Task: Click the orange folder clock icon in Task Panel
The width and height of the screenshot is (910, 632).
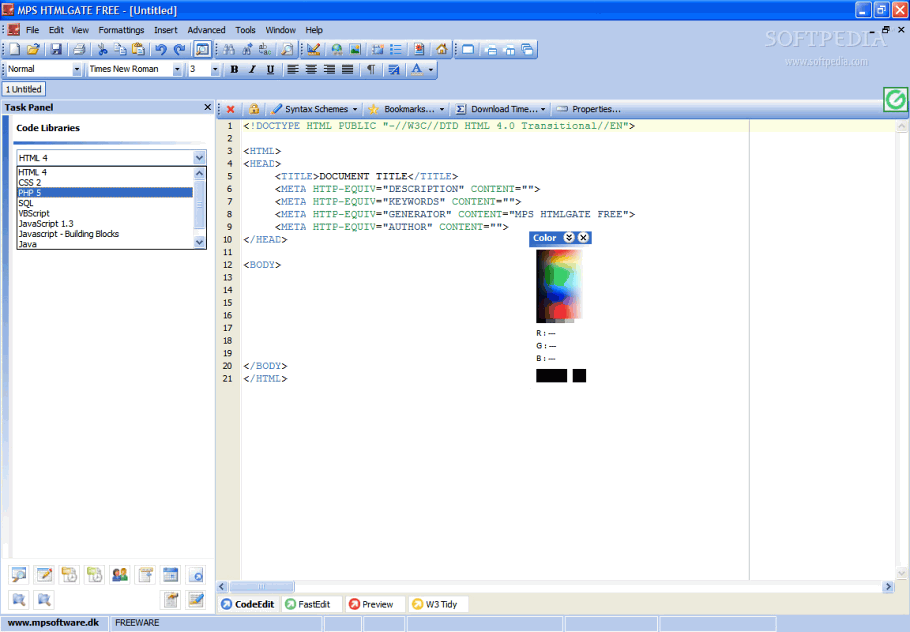Action: coord(69,575)
